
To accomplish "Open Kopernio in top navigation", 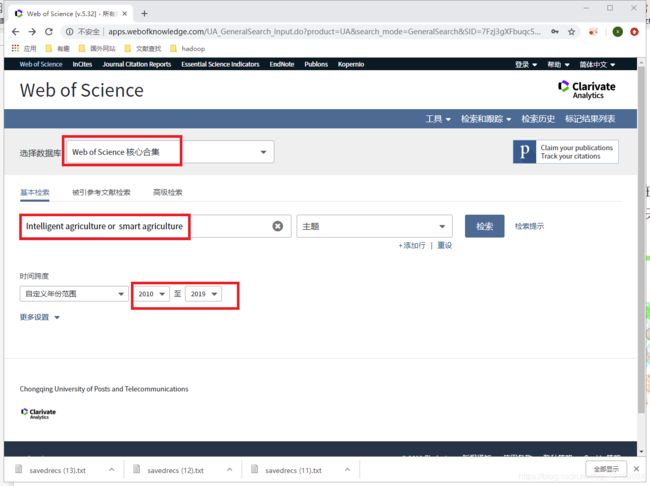I will click(x=351, y=64).
